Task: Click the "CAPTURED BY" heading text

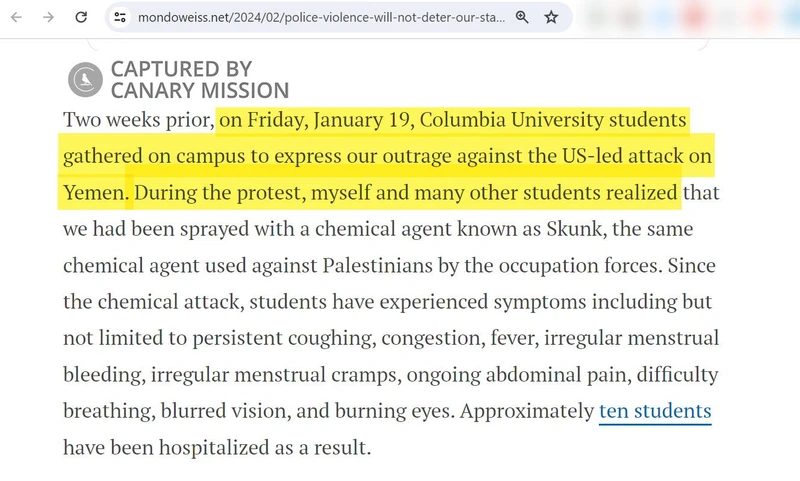Action: [181, 69]
